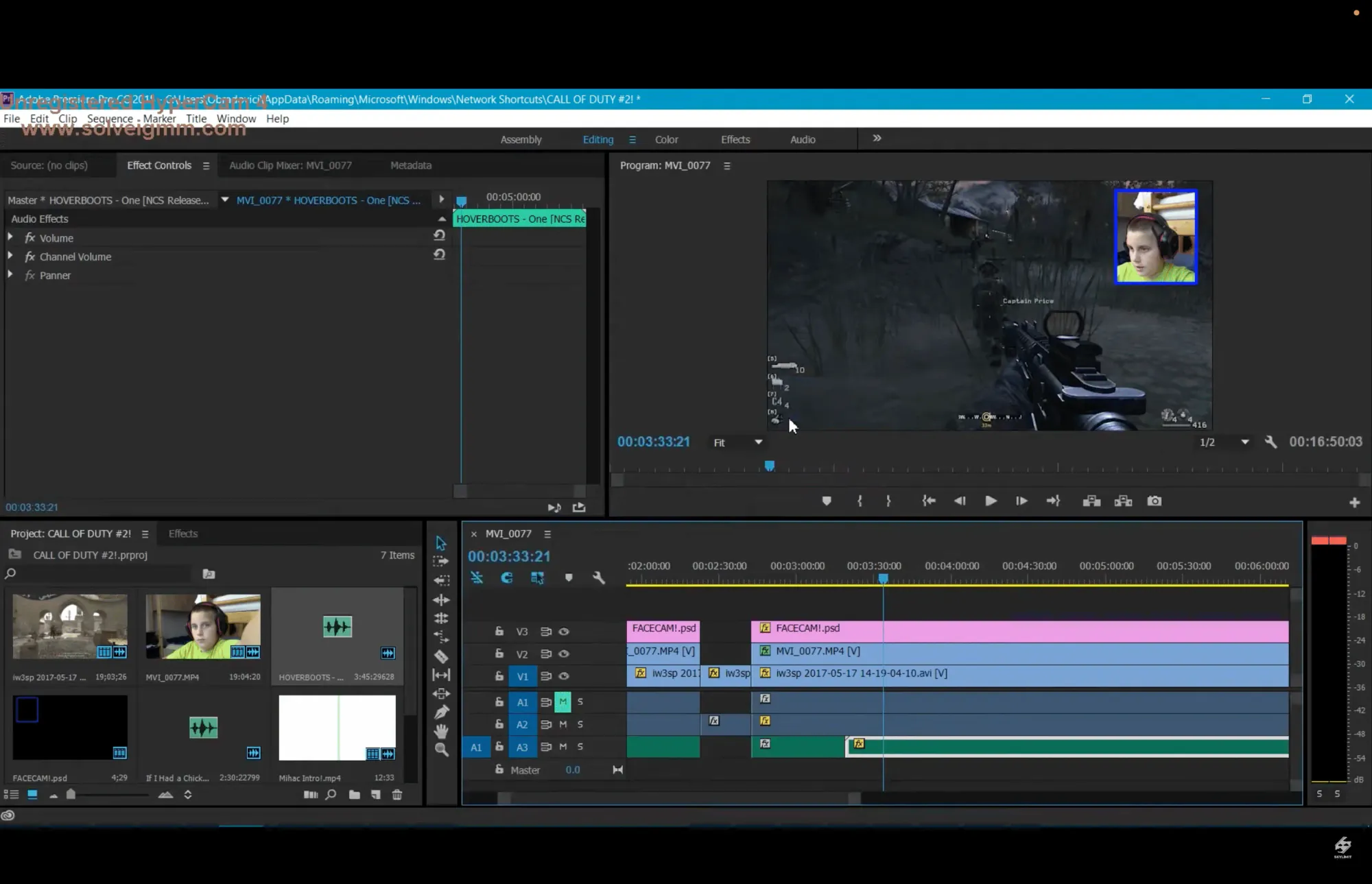
Task: Open the button editor plus in Program monitor
Action: 1354,503
